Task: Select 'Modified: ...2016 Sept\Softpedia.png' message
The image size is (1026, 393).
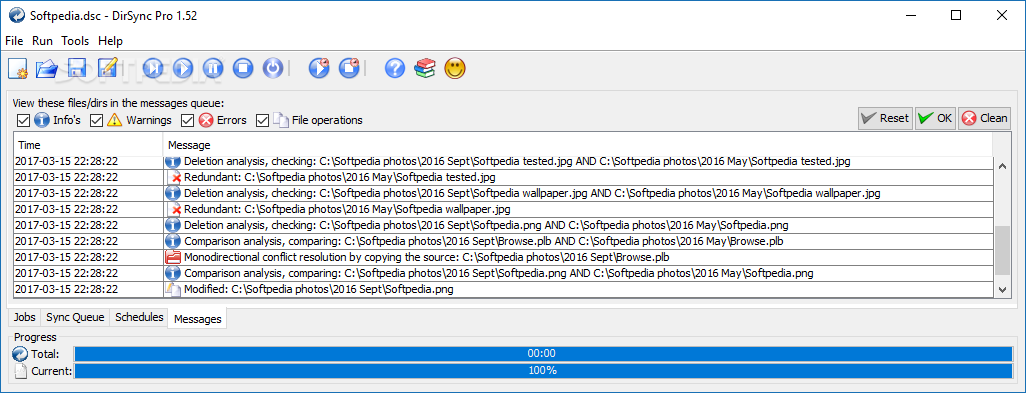Action: (578, 289)
